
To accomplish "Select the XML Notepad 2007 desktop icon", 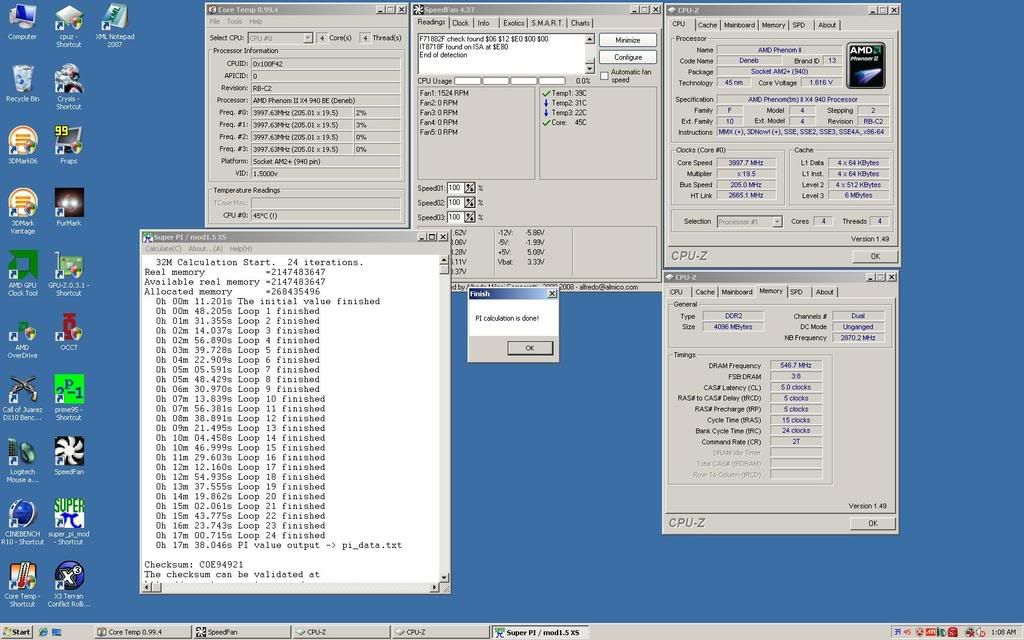I will [114, 26].
